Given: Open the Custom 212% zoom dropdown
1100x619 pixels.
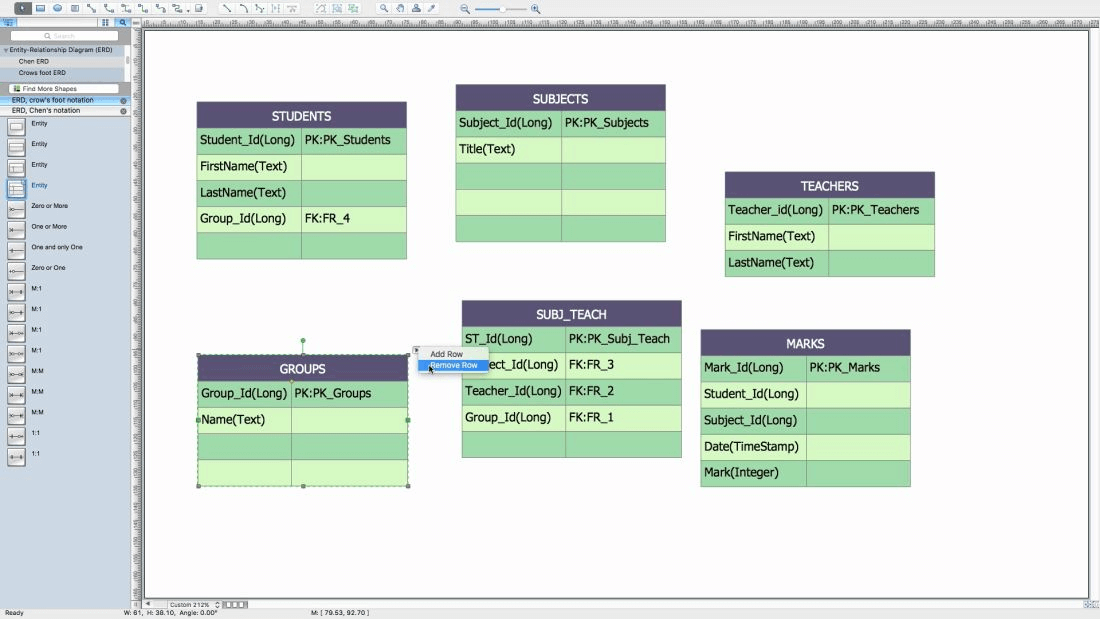Looking at the screenshot, I should [194, 604].
